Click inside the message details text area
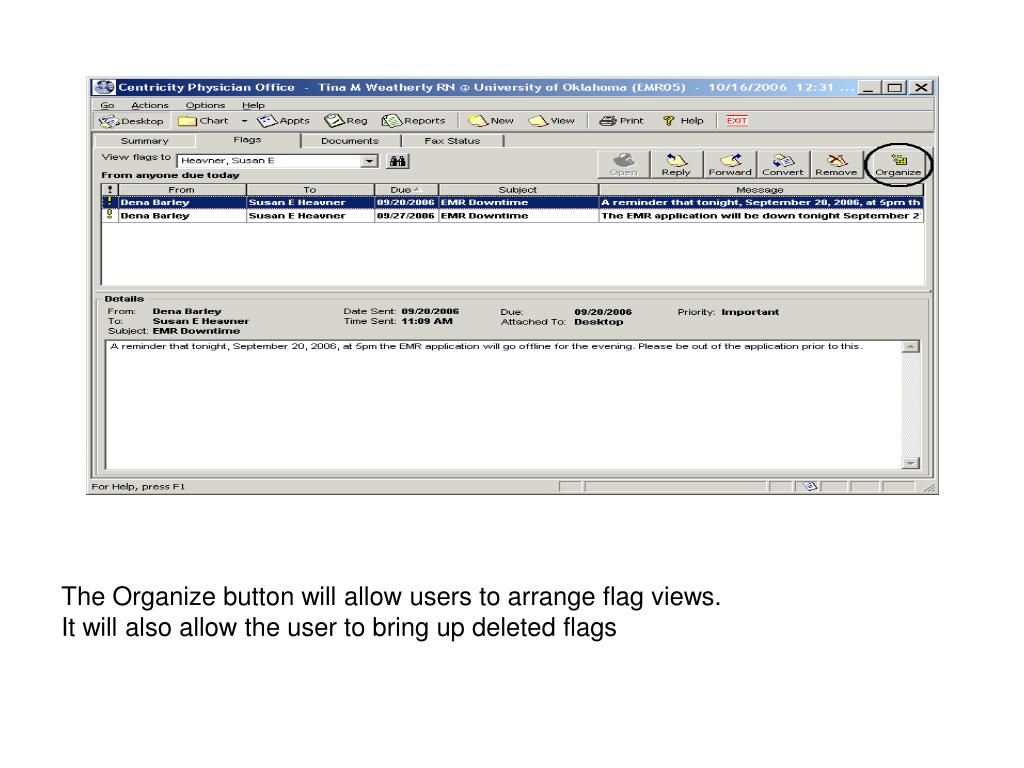This screenshot has height=768, width=1024. [504, 405]
